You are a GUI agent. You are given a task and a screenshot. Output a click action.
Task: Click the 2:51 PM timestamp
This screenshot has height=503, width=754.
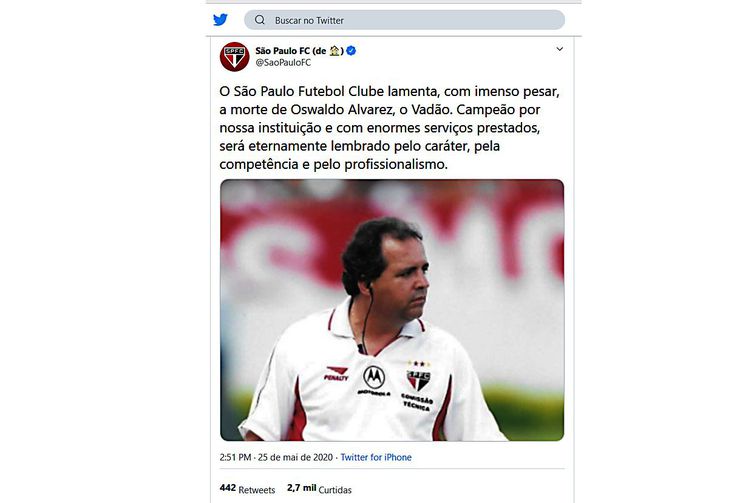pyautogui.click(x=235, y=457)
